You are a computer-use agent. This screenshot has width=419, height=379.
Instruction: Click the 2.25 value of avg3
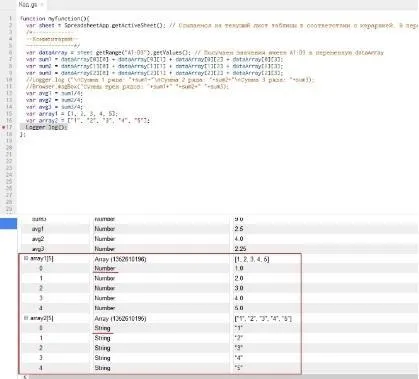240,249
